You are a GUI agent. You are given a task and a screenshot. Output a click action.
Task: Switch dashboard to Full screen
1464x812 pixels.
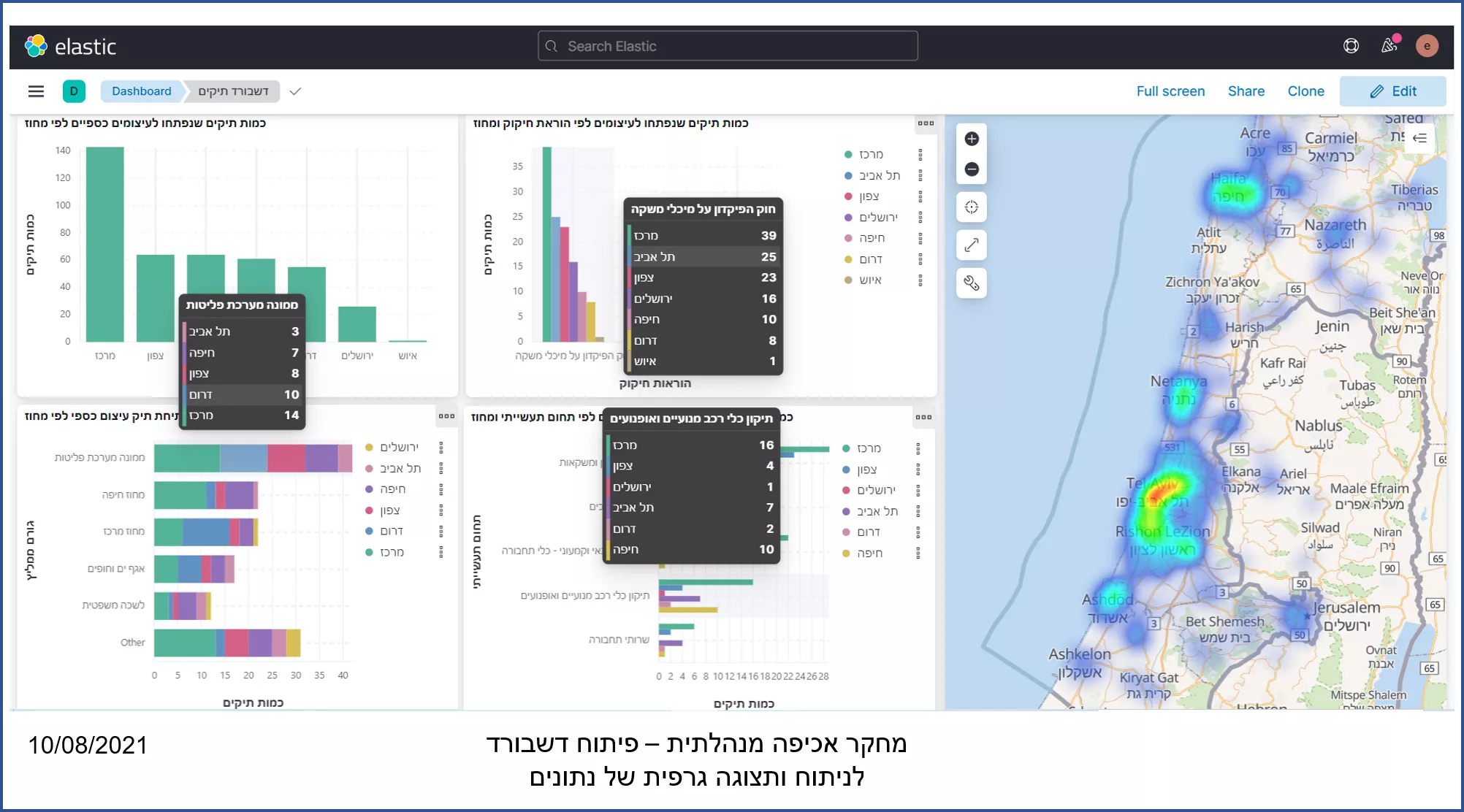1170,91
